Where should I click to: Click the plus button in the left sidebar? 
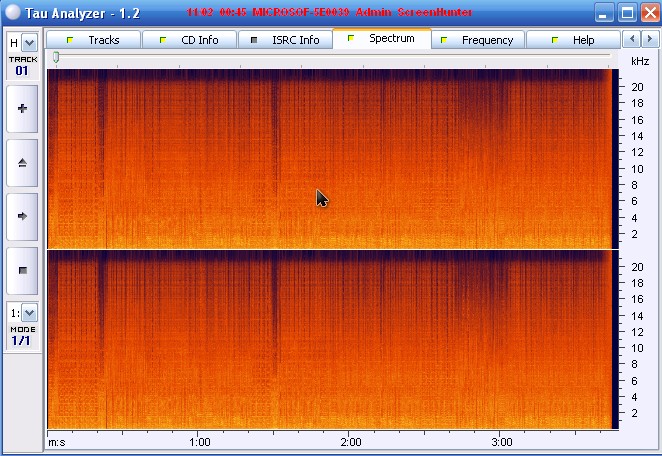pos(23,109)
